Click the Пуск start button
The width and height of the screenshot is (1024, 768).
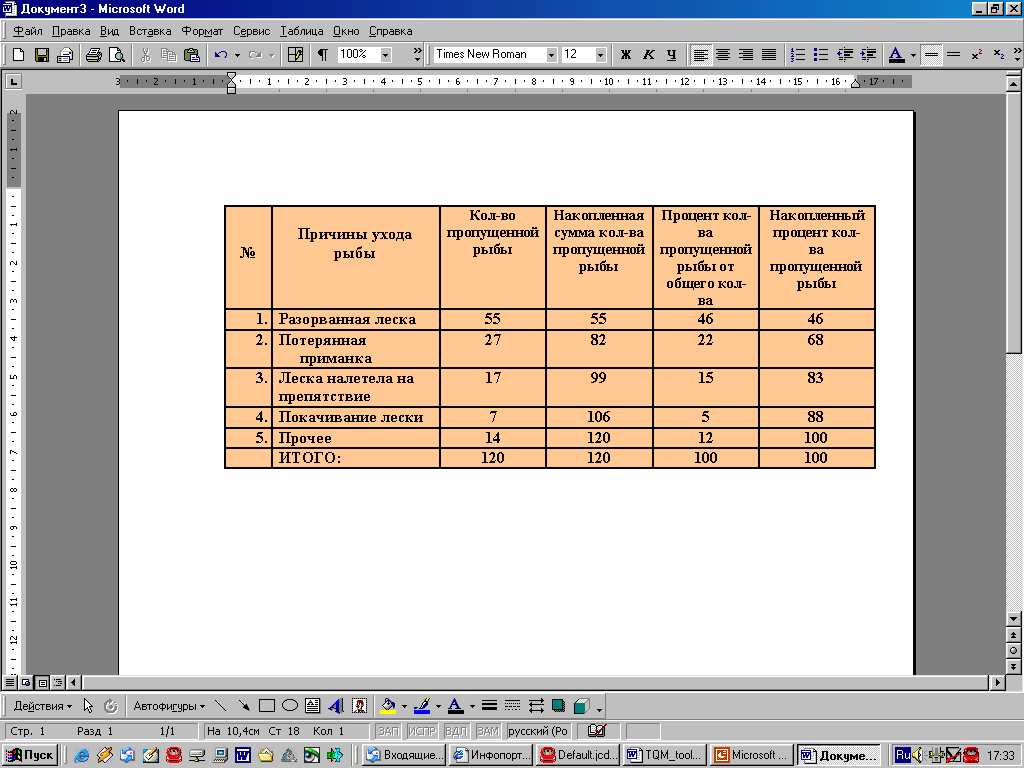click(x=31, y=755)
